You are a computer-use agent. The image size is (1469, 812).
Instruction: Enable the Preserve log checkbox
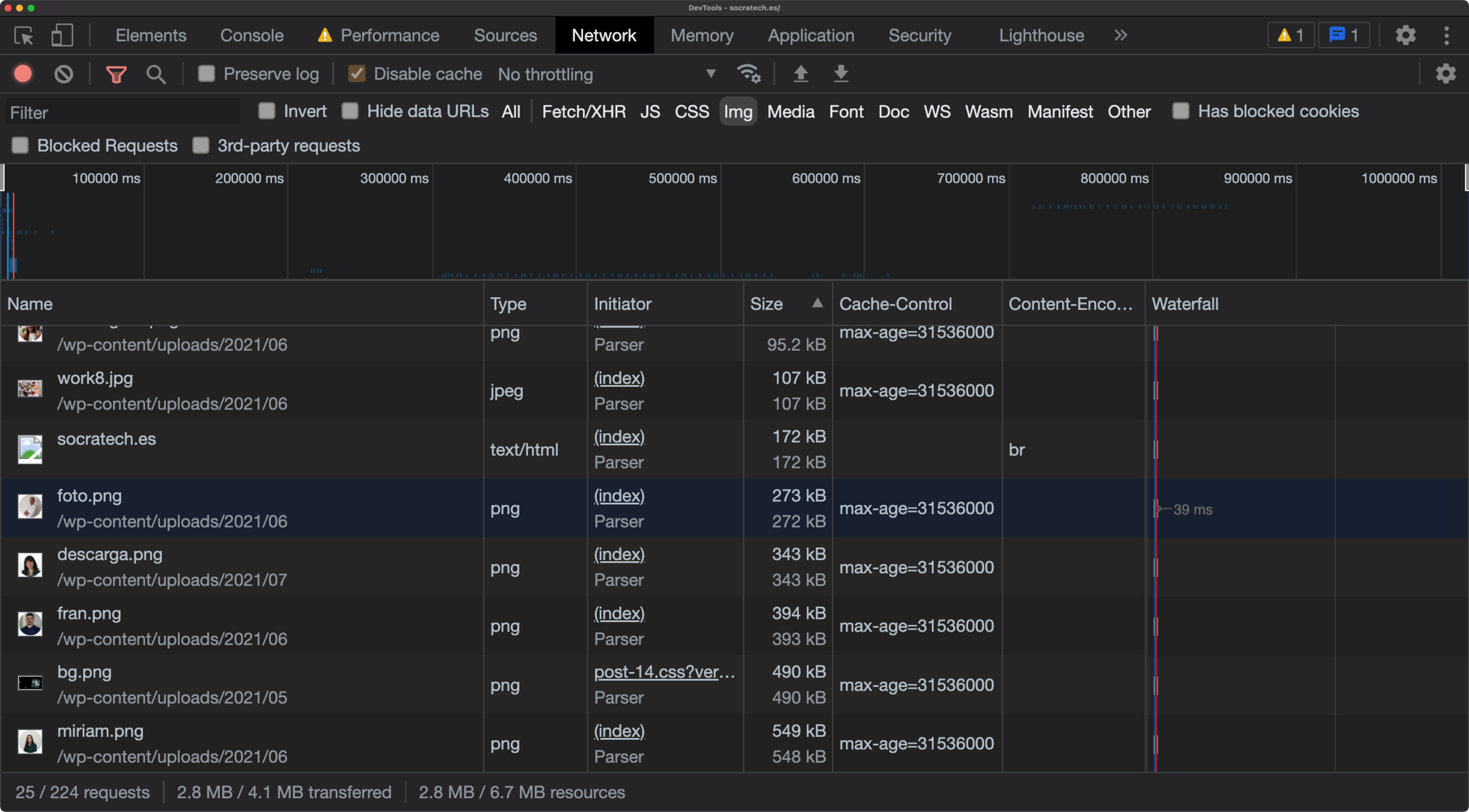pyautogui.click(x=206, y=74)
